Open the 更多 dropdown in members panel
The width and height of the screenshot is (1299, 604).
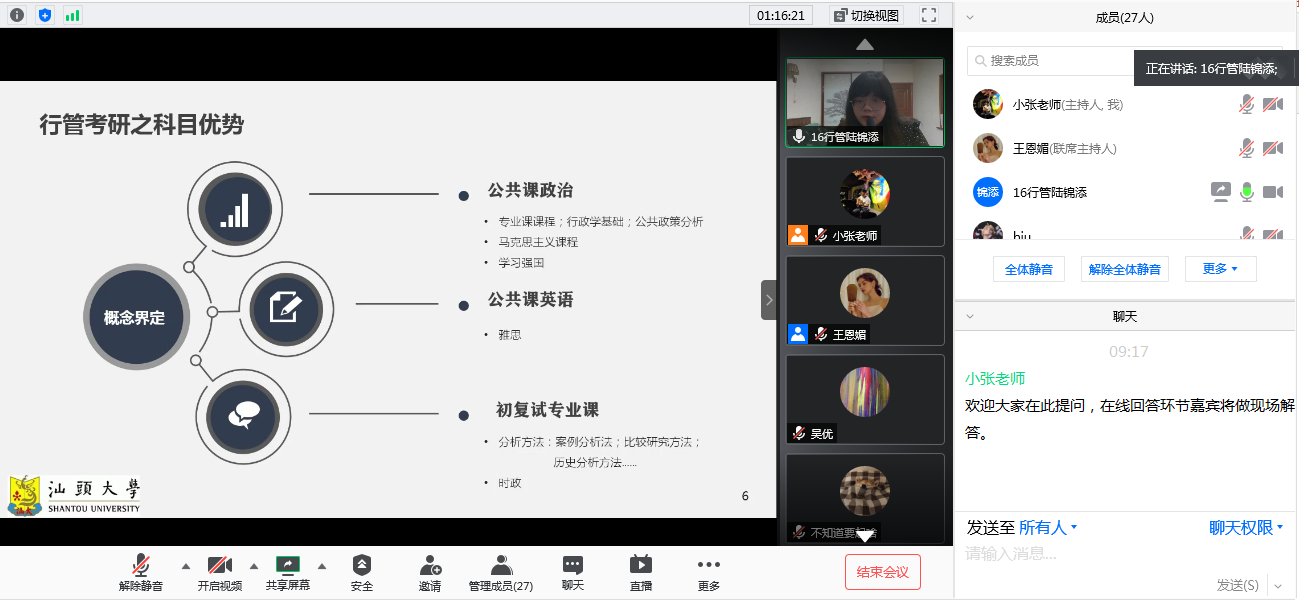(x=1220, y=269)
